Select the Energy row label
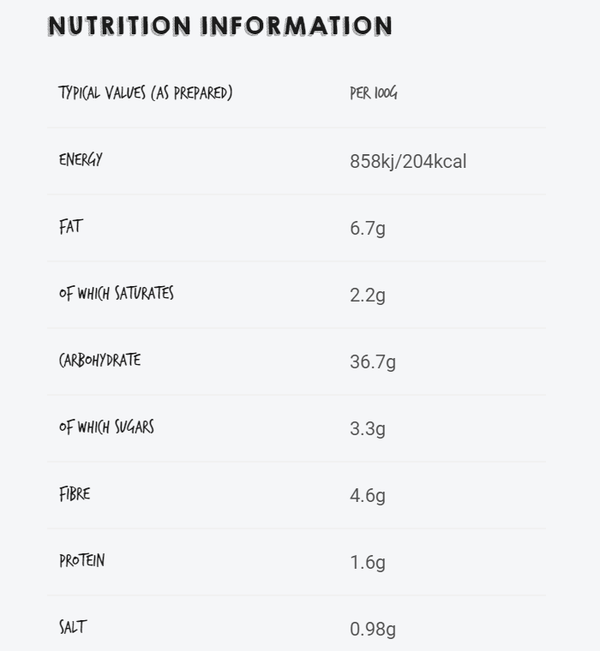The height and width of the screenshot is (651, 600). point(81,159)
